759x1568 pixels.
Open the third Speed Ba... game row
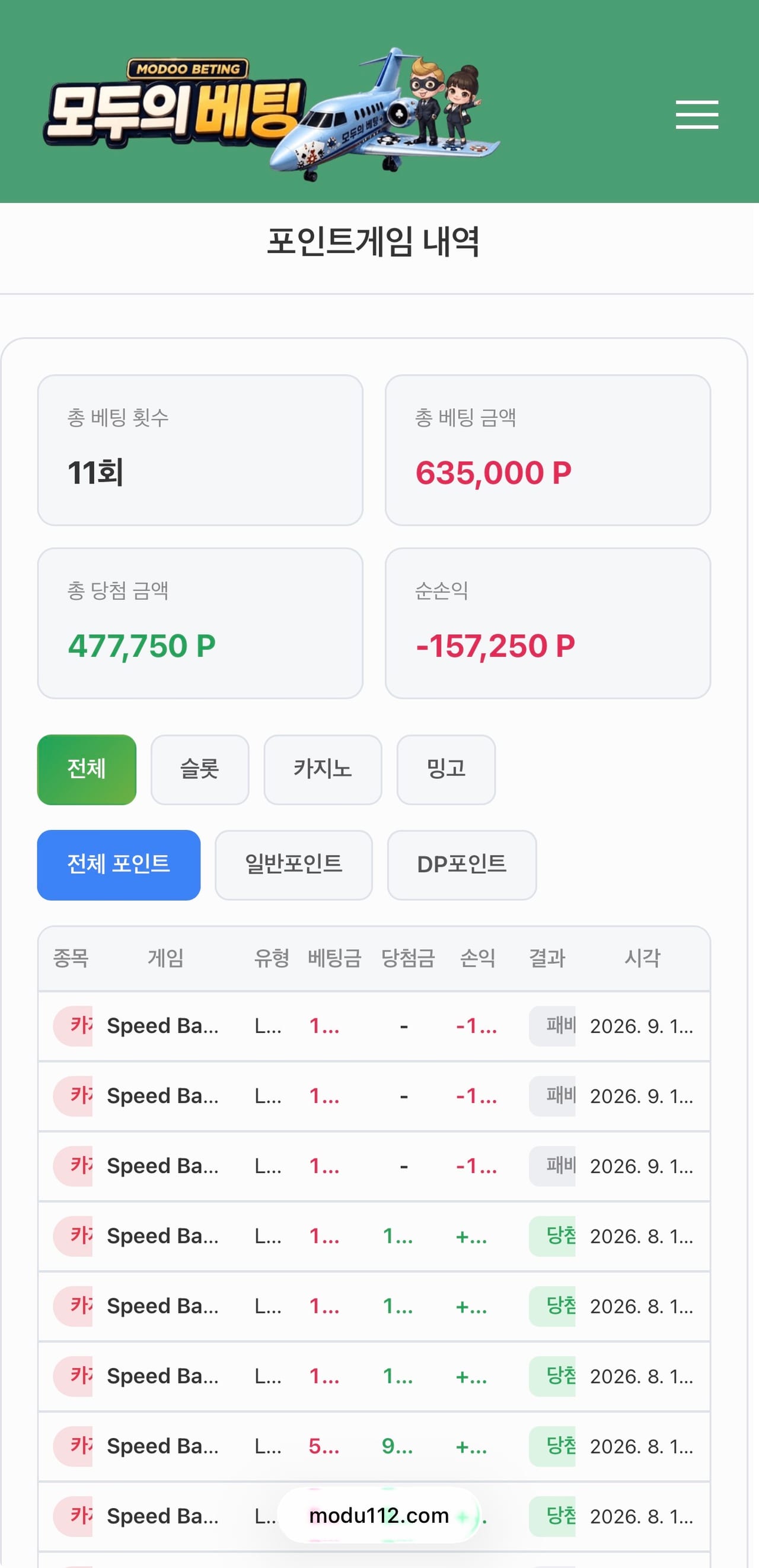point(374,1166)
